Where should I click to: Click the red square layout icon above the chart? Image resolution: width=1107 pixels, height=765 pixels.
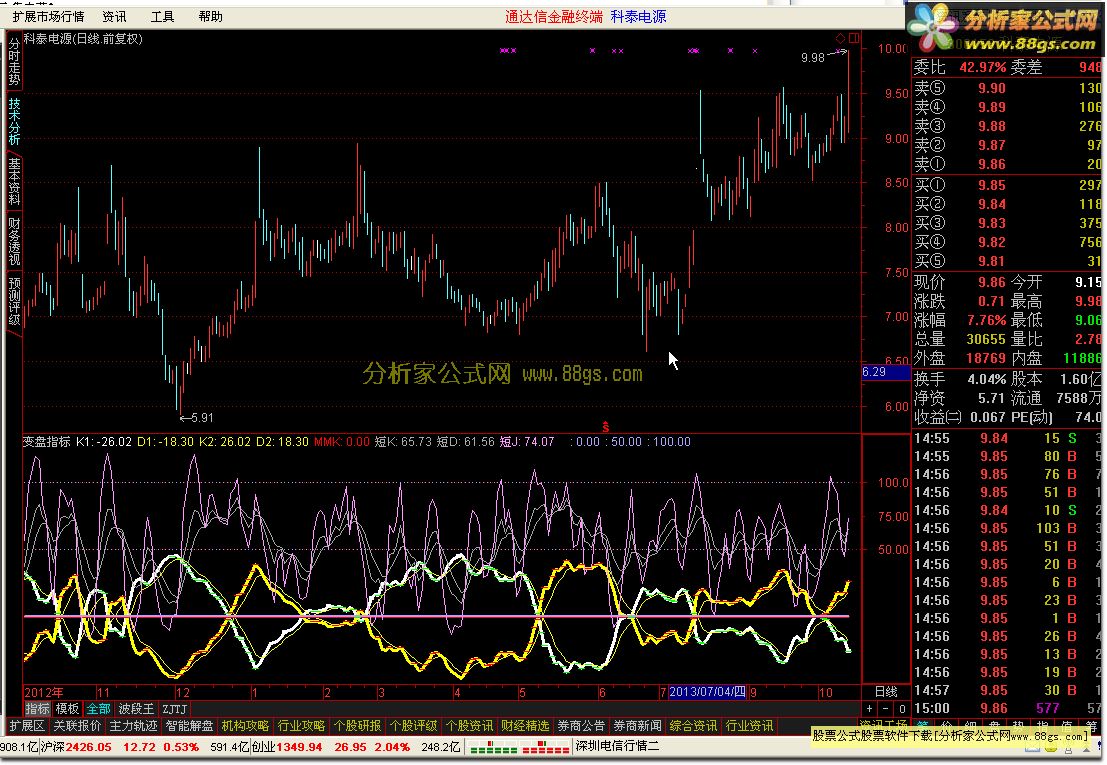(854, 38)
